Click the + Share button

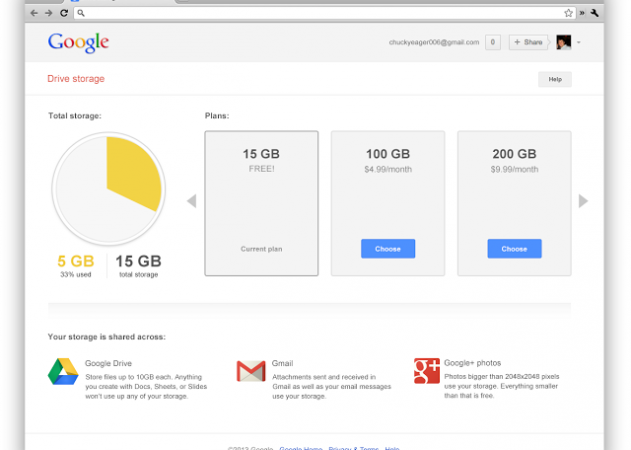(x=528, y=42)
